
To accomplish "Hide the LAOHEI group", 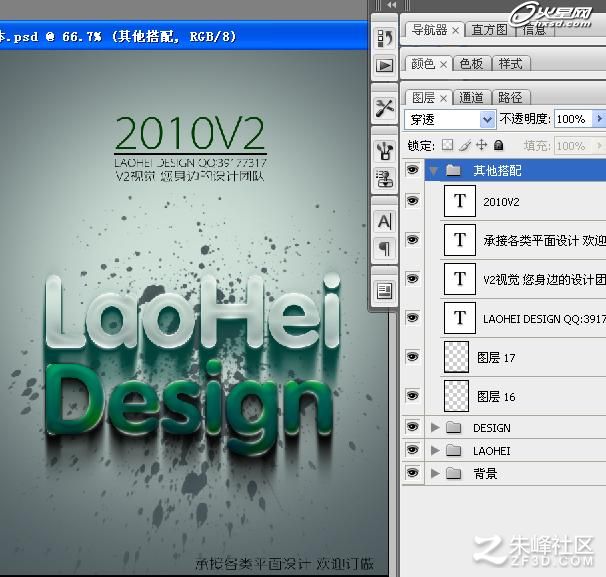I will [412, 449].
